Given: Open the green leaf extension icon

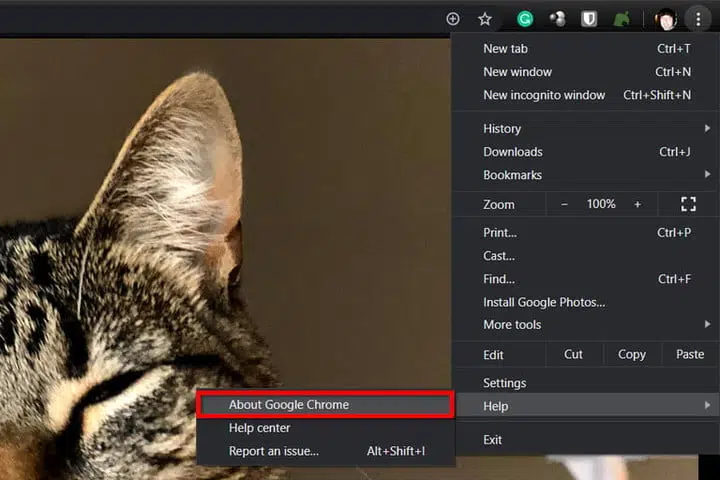Looking at the screenshot, I should click(622, 19).
